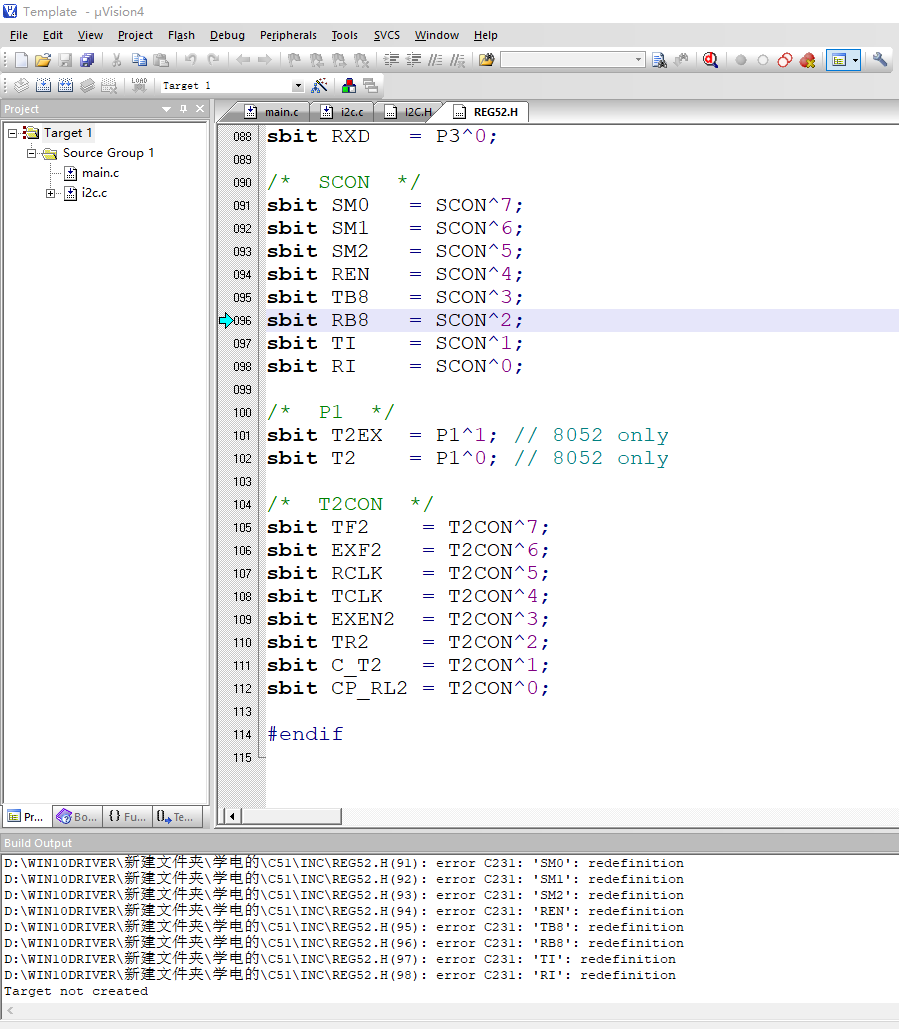Open Configuration via wrench icon
This screenshot has height=1029, width=899.
(x=880, y=60)
